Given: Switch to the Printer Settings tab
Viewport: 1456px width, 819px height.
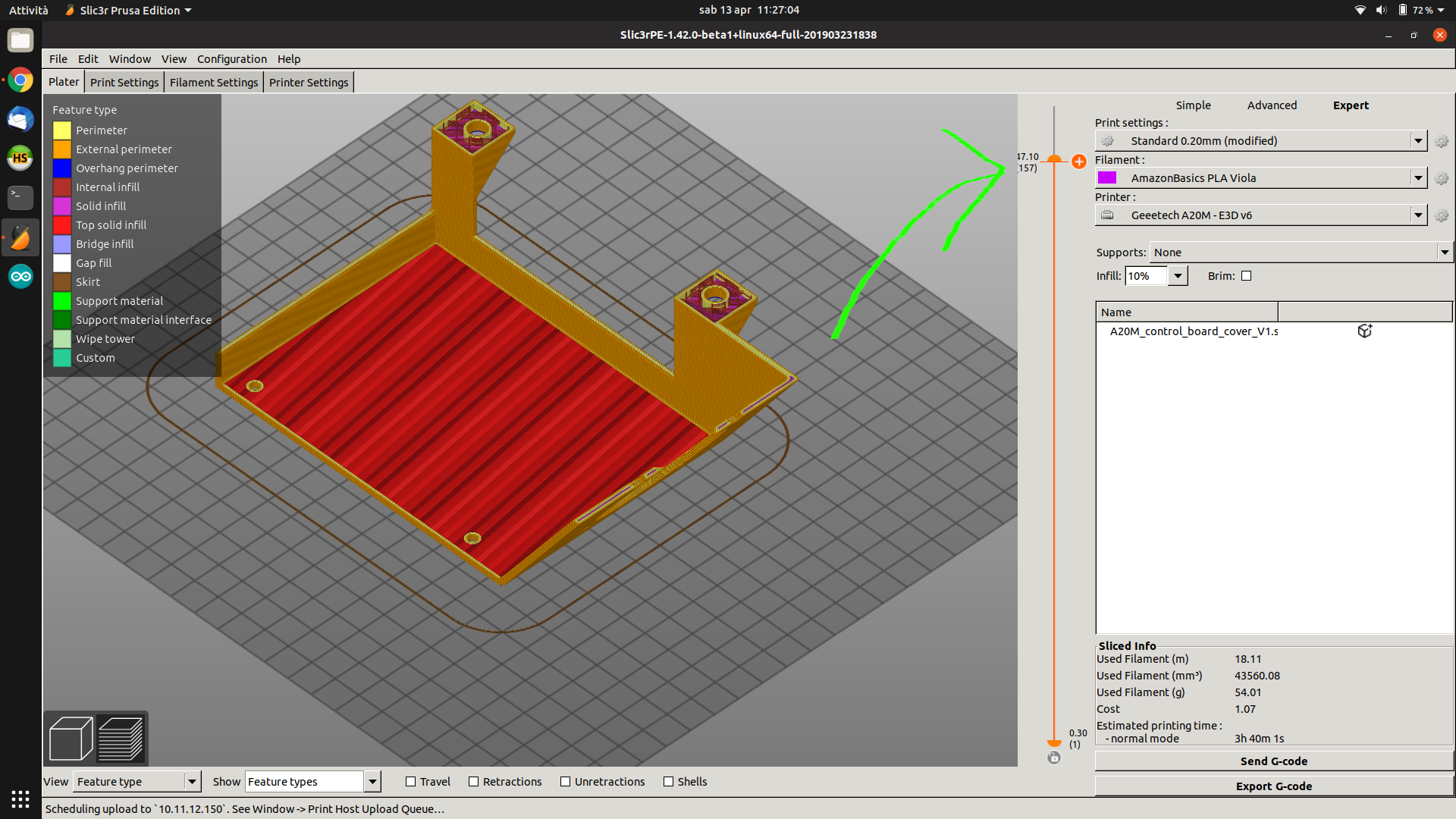Looking at the screenshot, I should pos(309,82).
